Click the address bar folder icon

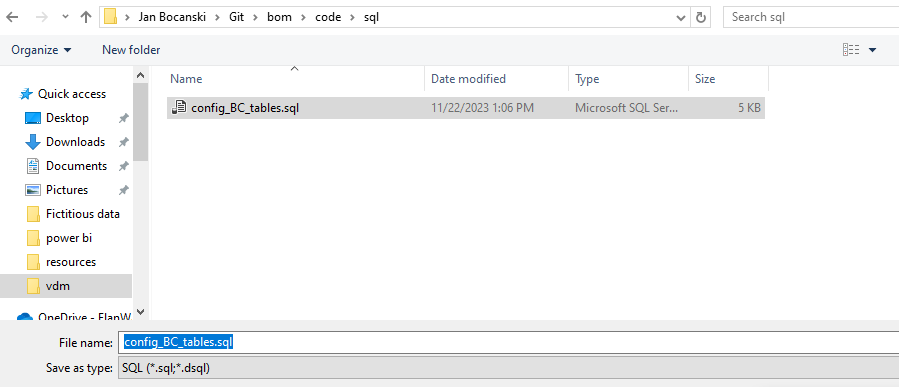111,17
